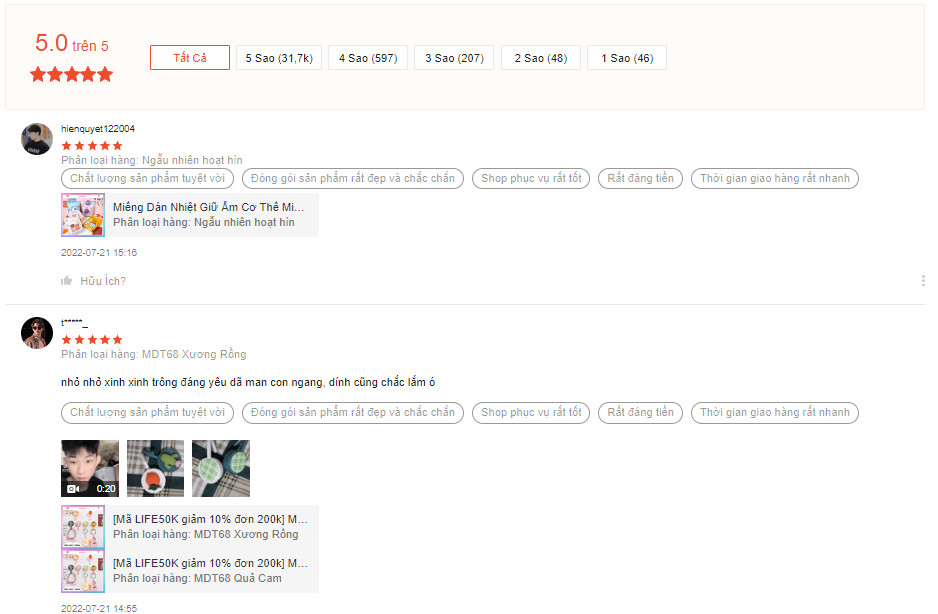Click the thumbs-up Hữu Ích icon

tap(67, 281)
